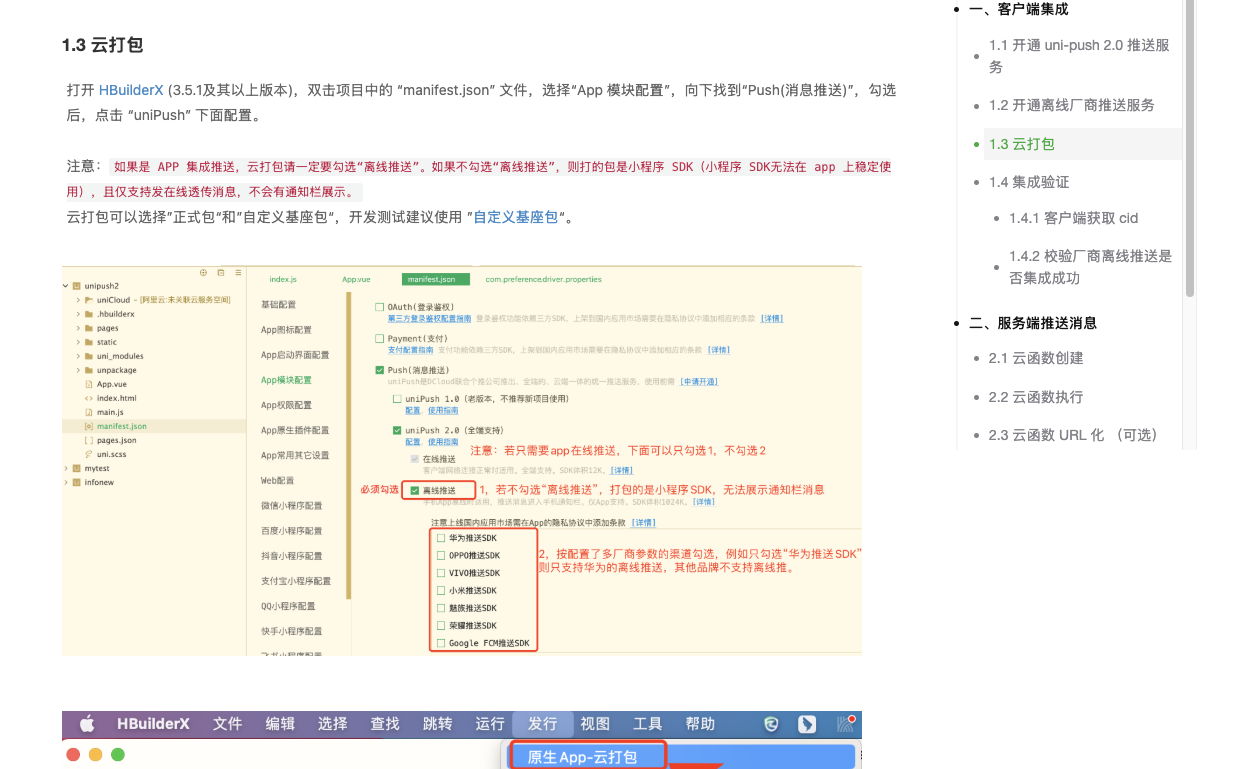Go to 2.1 云函数创建 in contents

point(1036,358)
